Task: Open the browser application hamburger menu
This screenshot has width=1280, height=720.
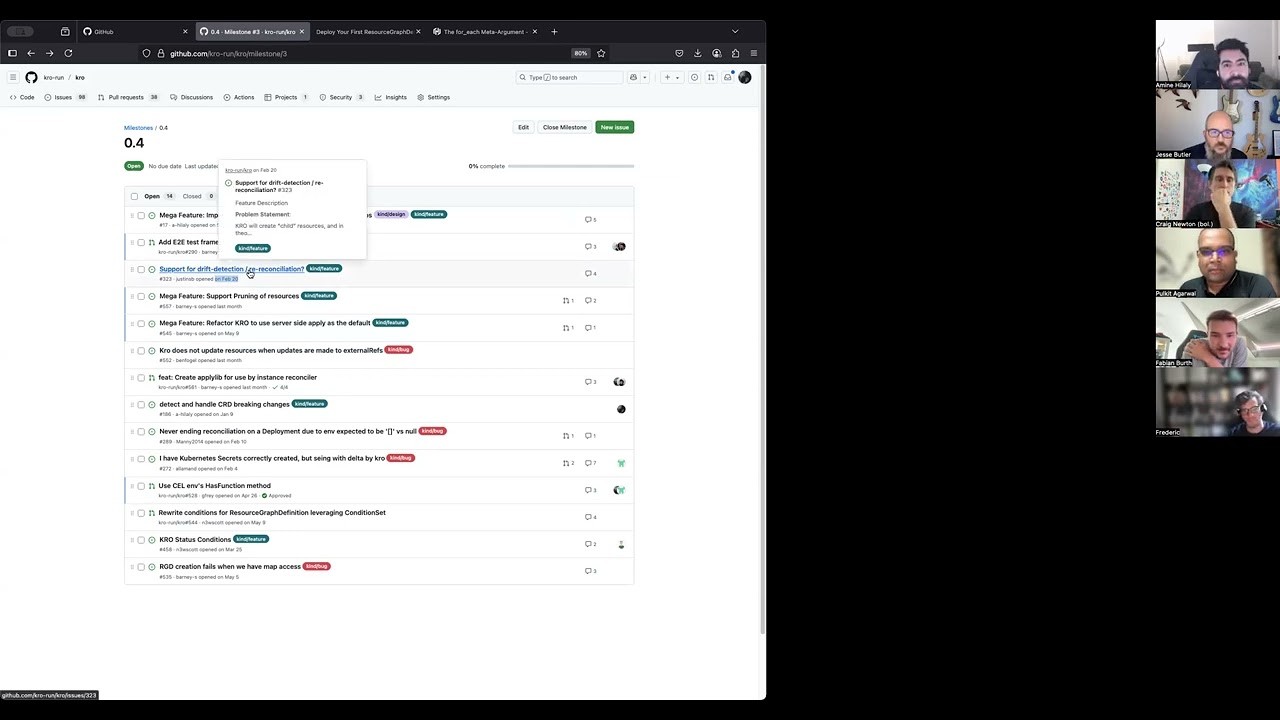Action: coord(754,53)
